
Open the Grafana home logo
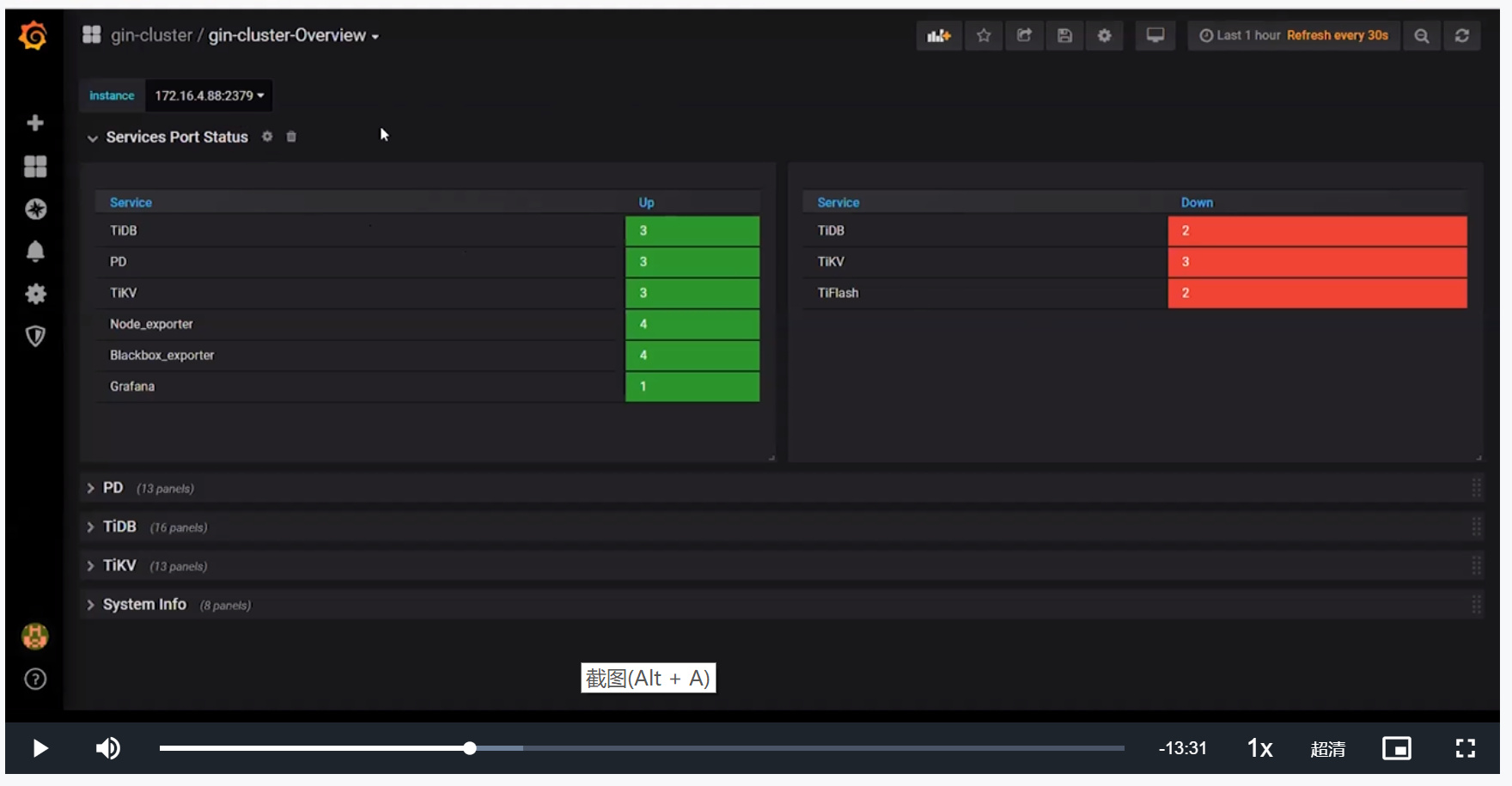click(x=34, y=36)
